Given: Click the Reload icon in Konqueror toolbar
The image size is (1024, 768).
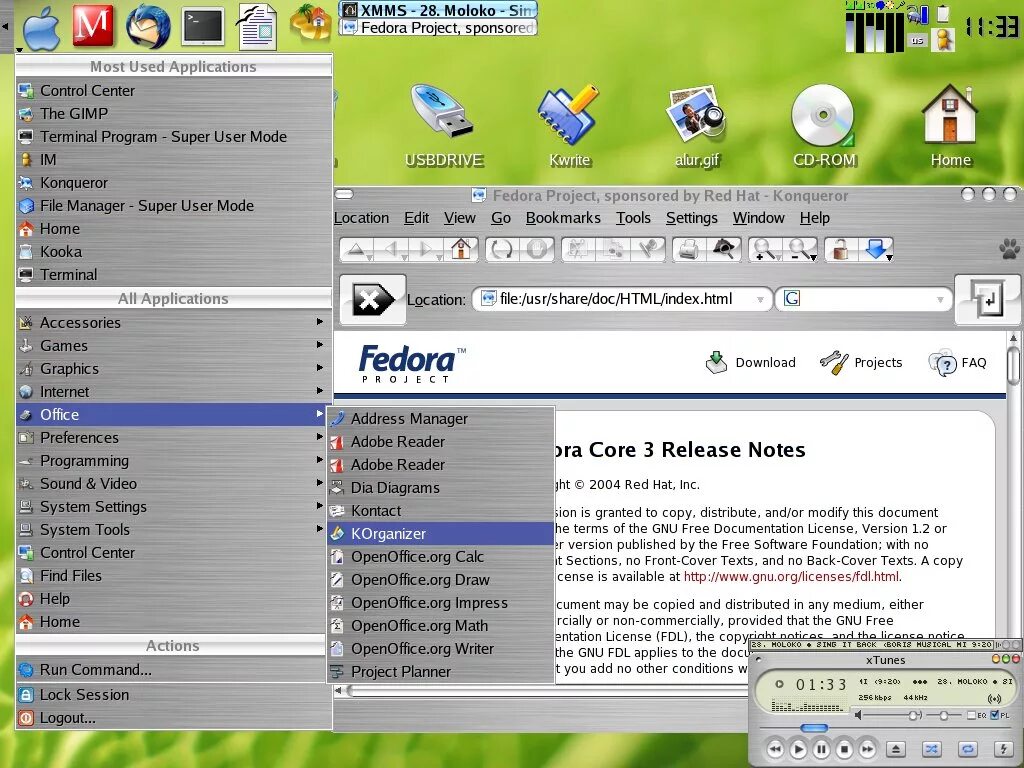Looking at the screenshot, I should [x=502, y=249].
